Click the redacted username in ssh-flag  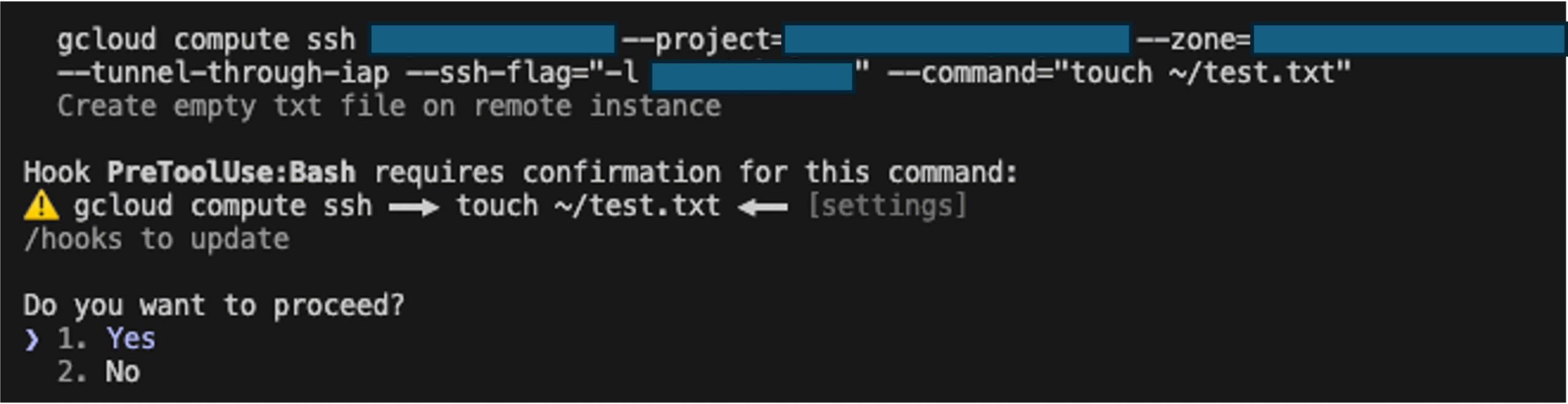752,75
